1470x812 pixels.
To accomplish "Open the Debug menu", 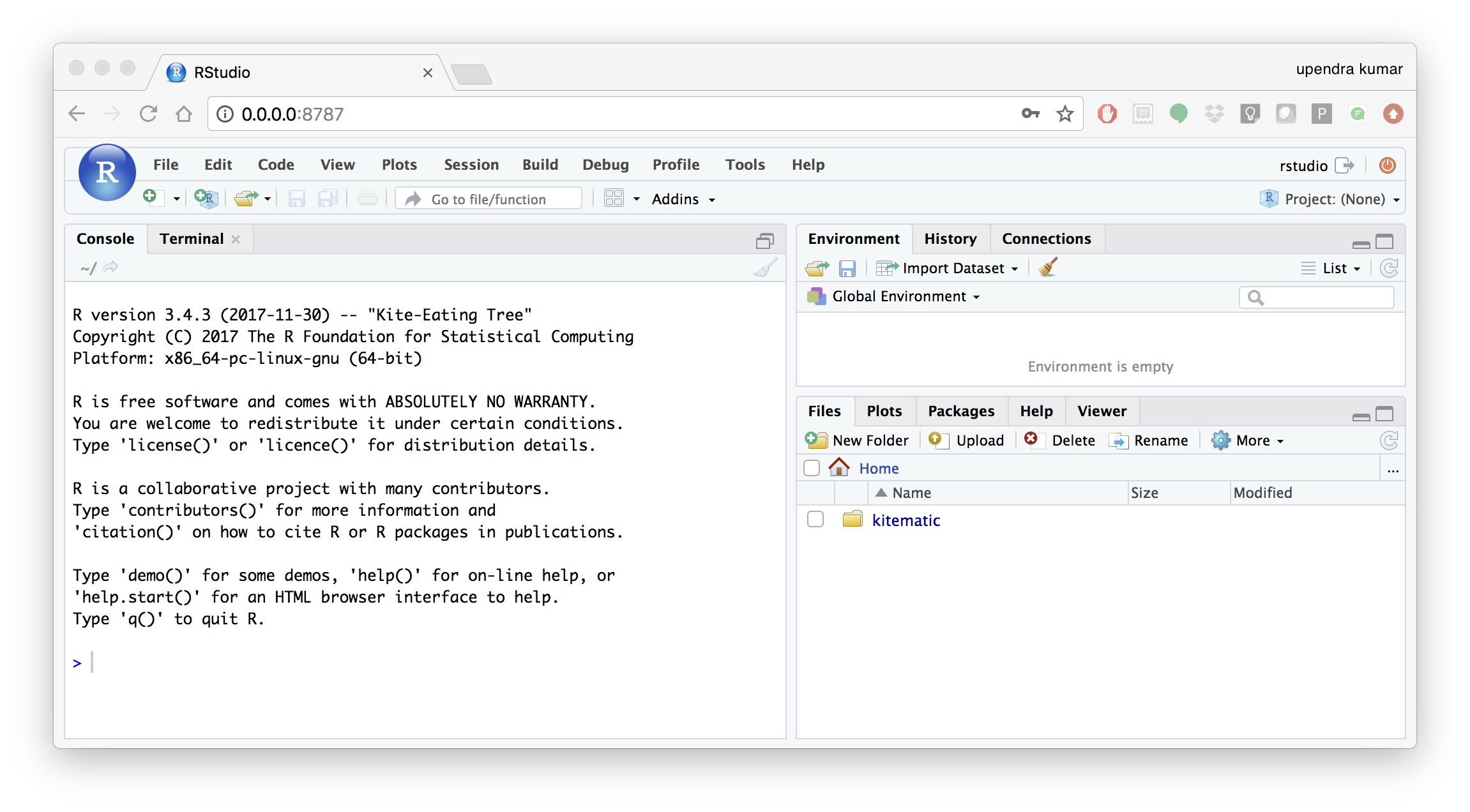I will point(605,165).
